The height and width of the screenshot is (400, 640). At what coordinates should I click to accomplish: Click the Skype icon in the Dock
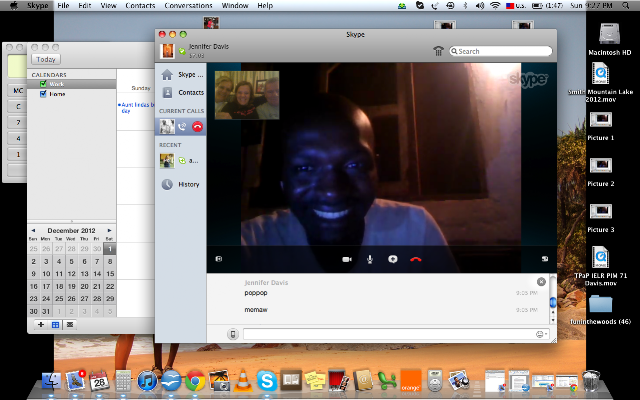click(267, 381)
